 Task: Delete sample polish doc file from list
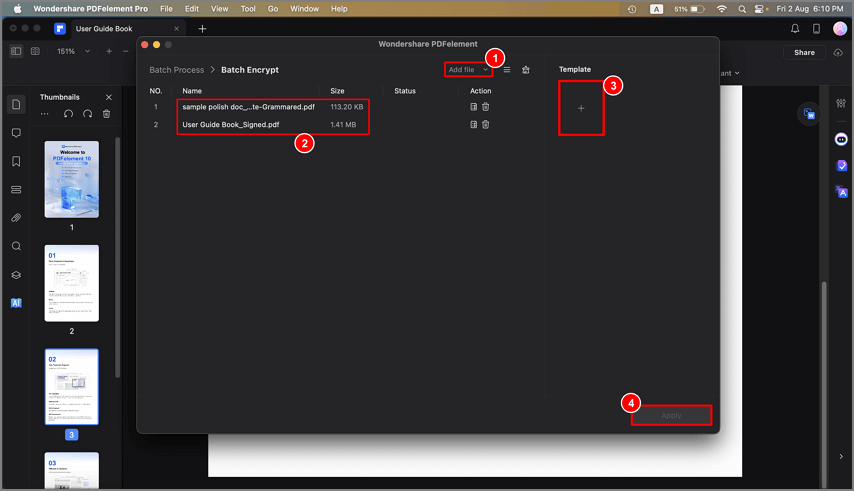[485, 107]
